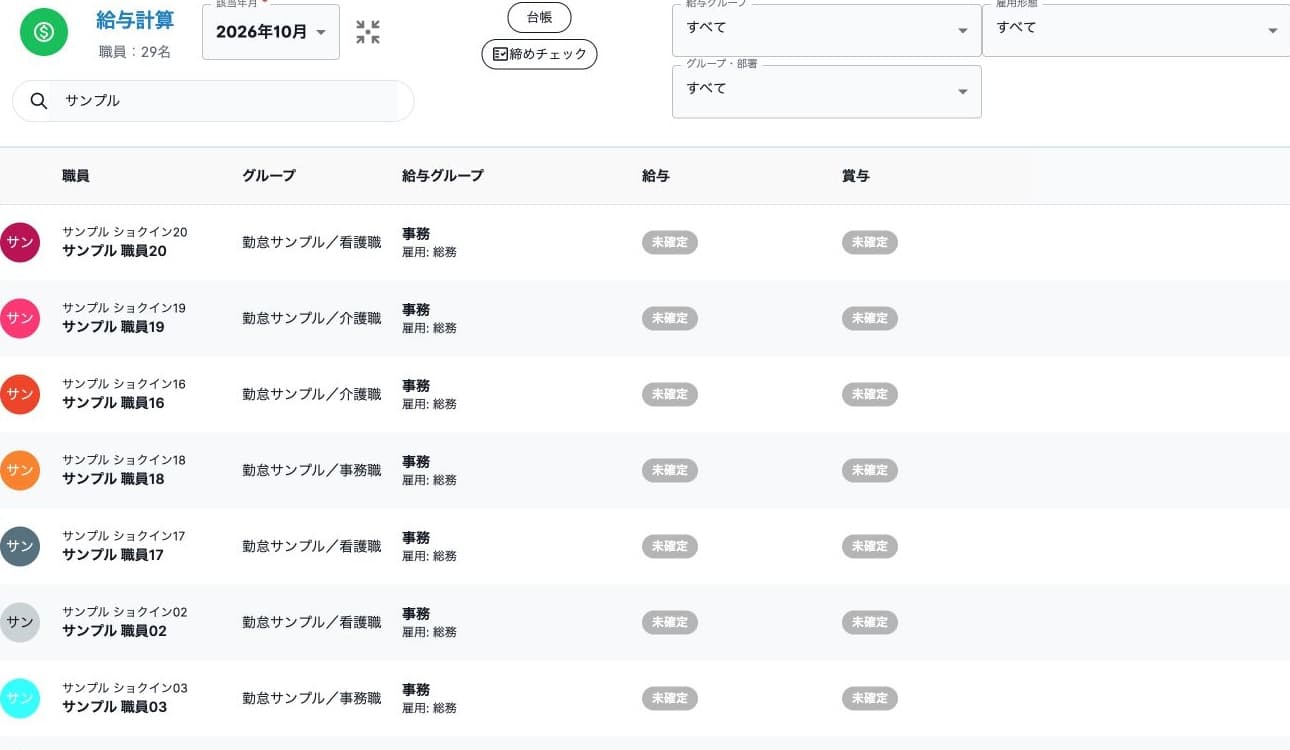The height and width of the screenshot is (750, 1290).
Task: Click the search magnifier icon
Action: (39, 100)
